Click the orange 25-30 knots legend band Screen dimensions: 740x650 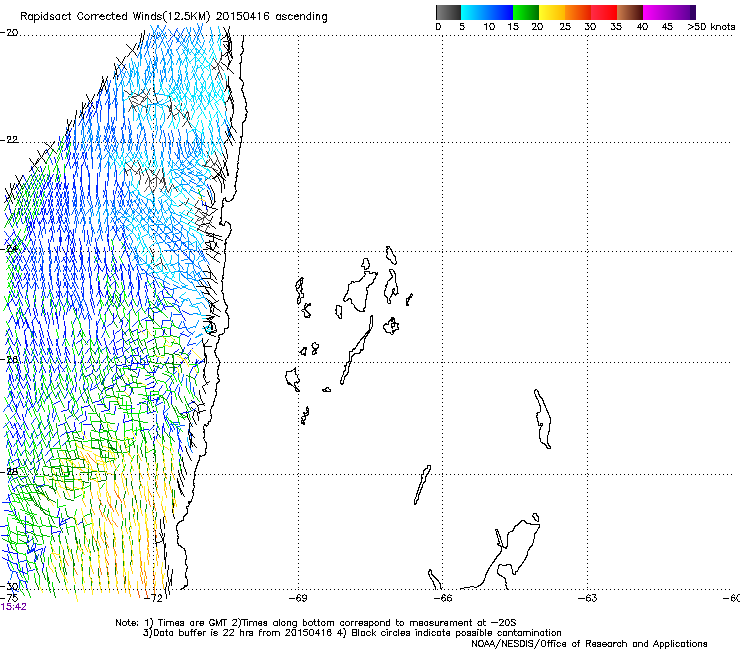[x=578, y=12]
